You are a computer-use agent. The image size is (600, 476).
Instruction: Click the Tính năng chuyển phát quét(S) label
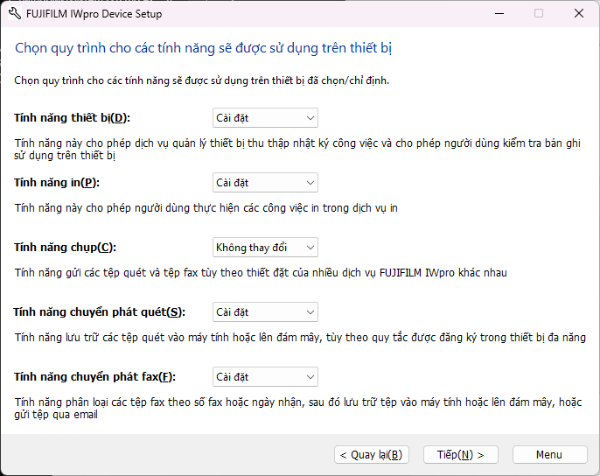tap(99, 312)
